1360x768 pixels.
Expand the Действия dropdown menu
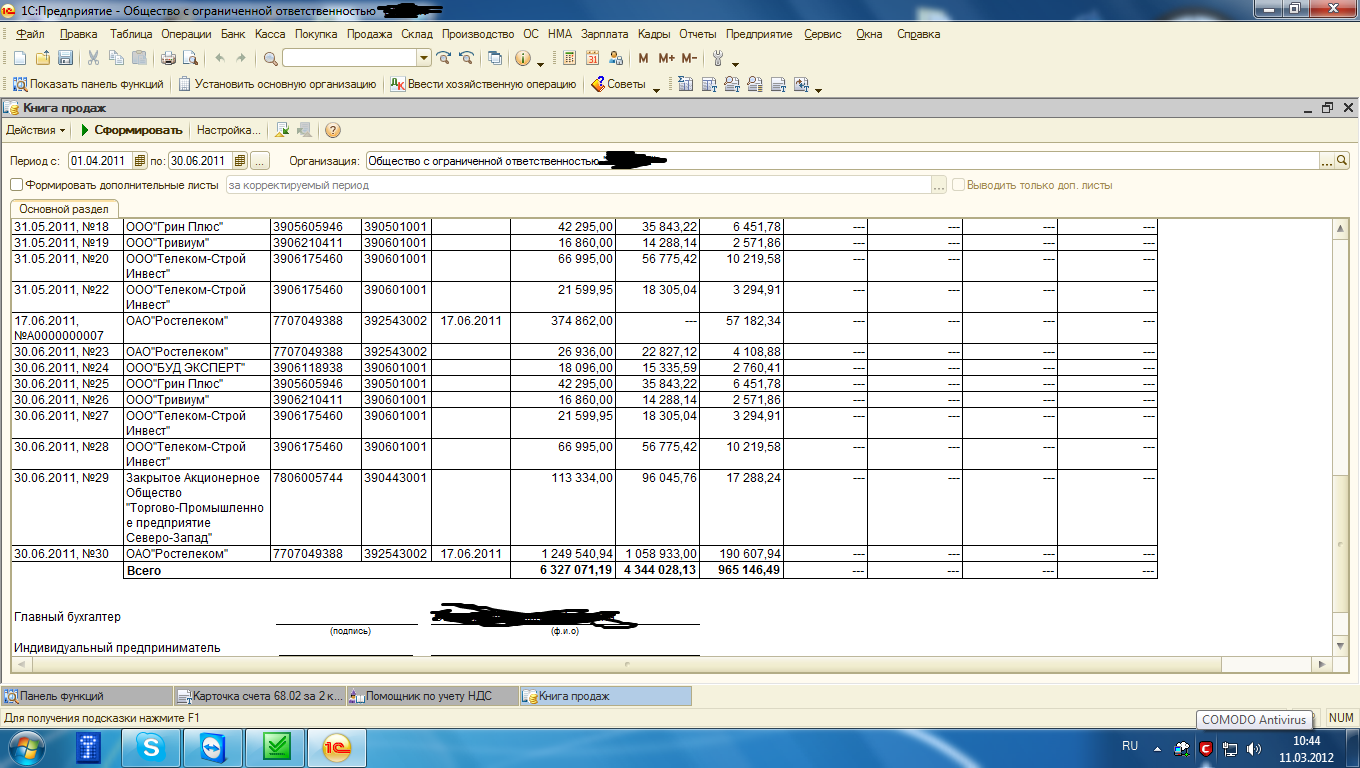(36, 130)
